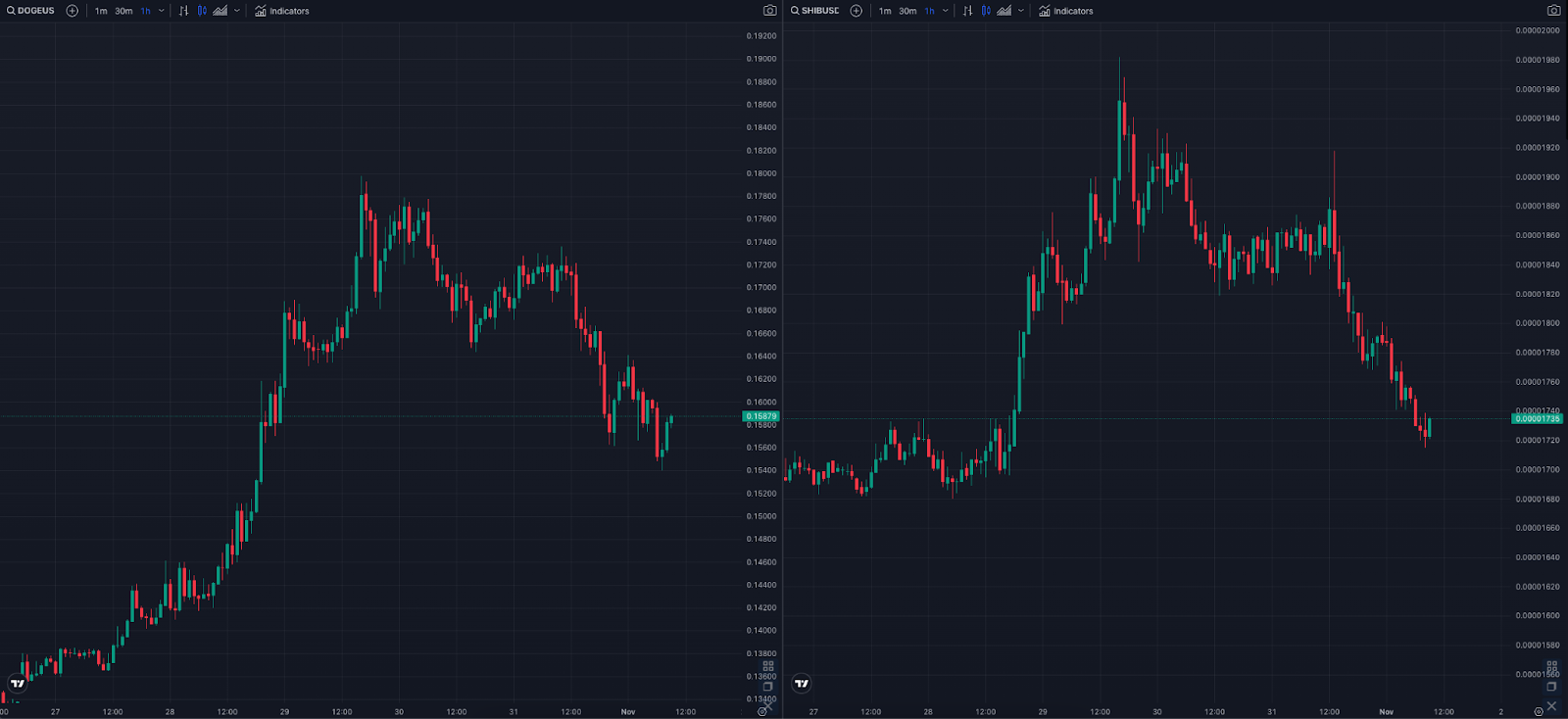Switch SHIBUSC chart to bars style

click(968, 11)
